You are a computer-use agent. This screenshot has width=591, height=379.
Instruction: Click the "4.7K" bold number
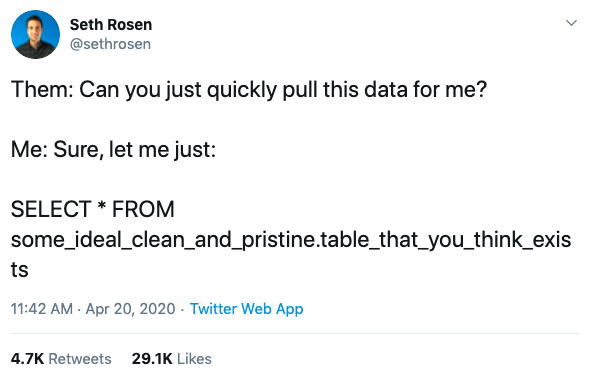(x=28, y=359)
